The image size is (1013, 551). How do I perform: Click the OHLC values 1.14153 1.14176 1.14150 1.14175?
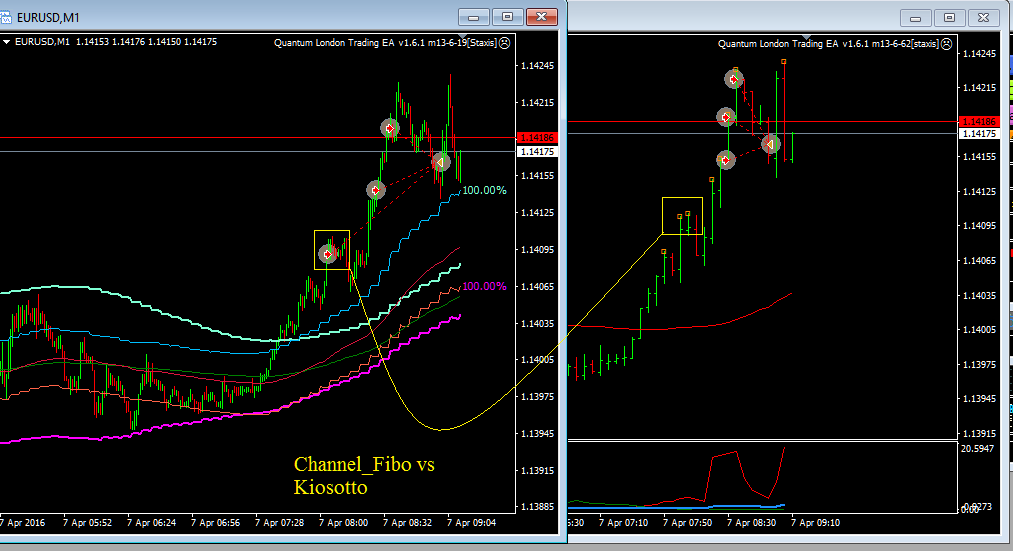147,42
